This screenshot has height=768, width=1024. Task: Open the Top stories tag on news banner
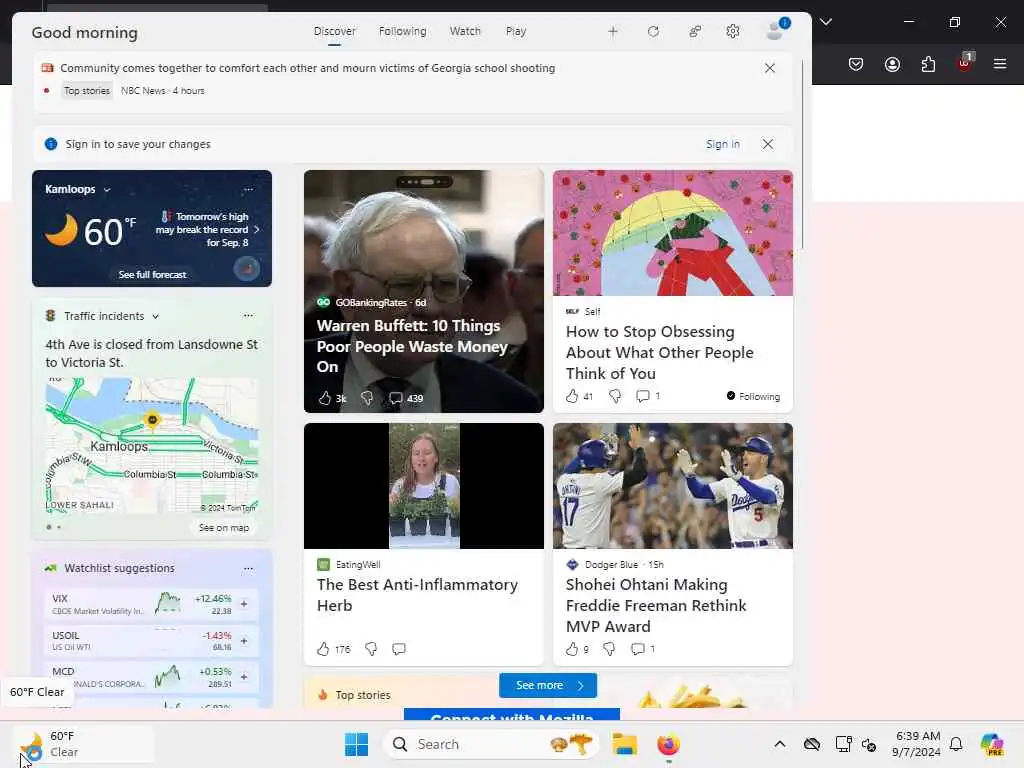[87, 91]
